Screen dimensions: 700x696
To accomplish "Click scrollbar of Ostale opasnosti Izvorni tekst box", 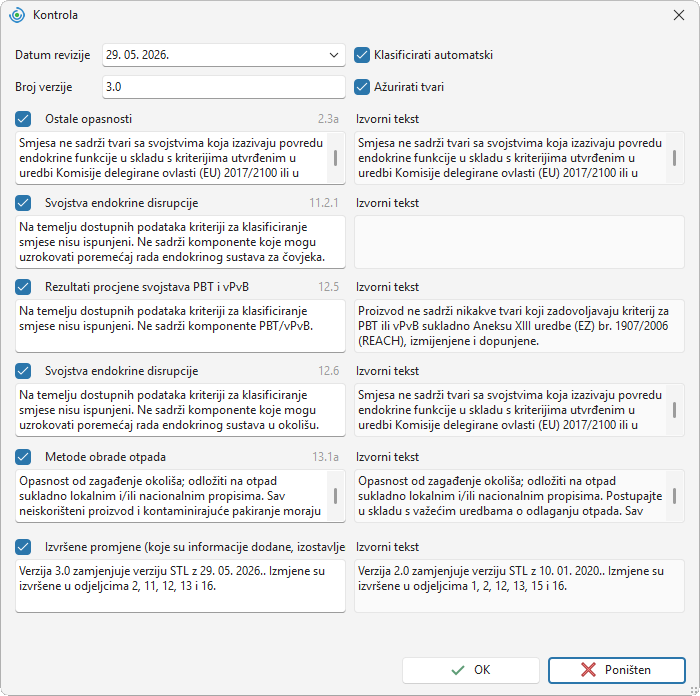I will [x=674, y=158].
